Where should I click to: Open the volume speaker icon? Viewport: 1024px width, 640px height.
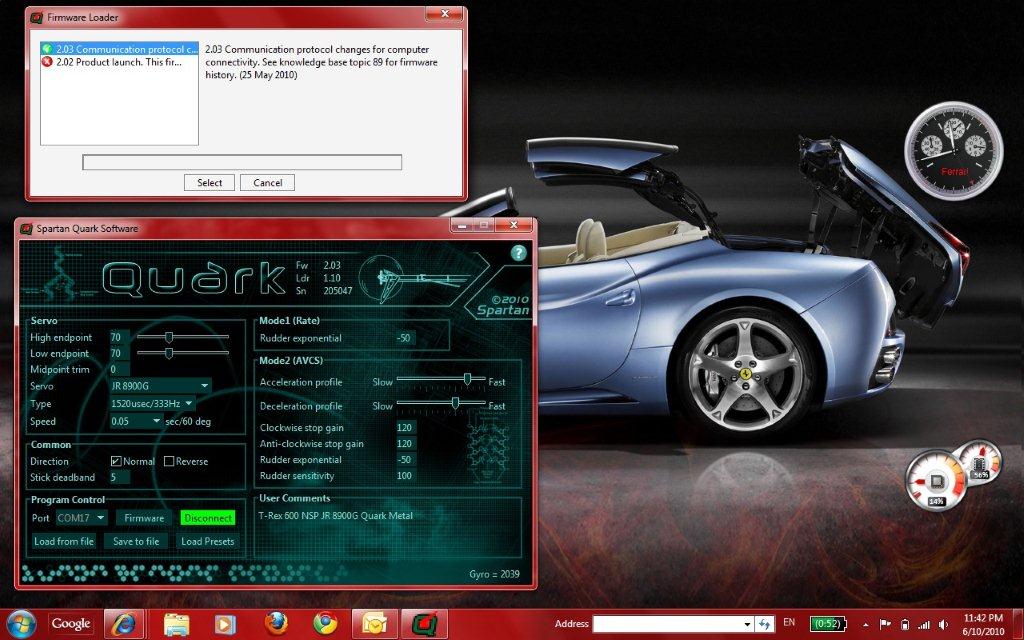pos(943,624)
